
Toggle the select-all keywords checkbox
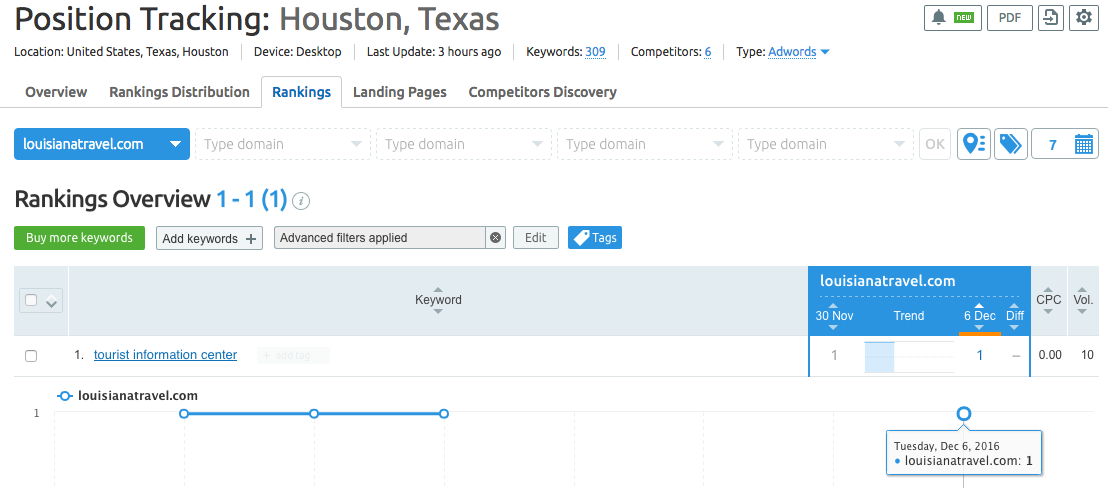[x=31, y=300]
